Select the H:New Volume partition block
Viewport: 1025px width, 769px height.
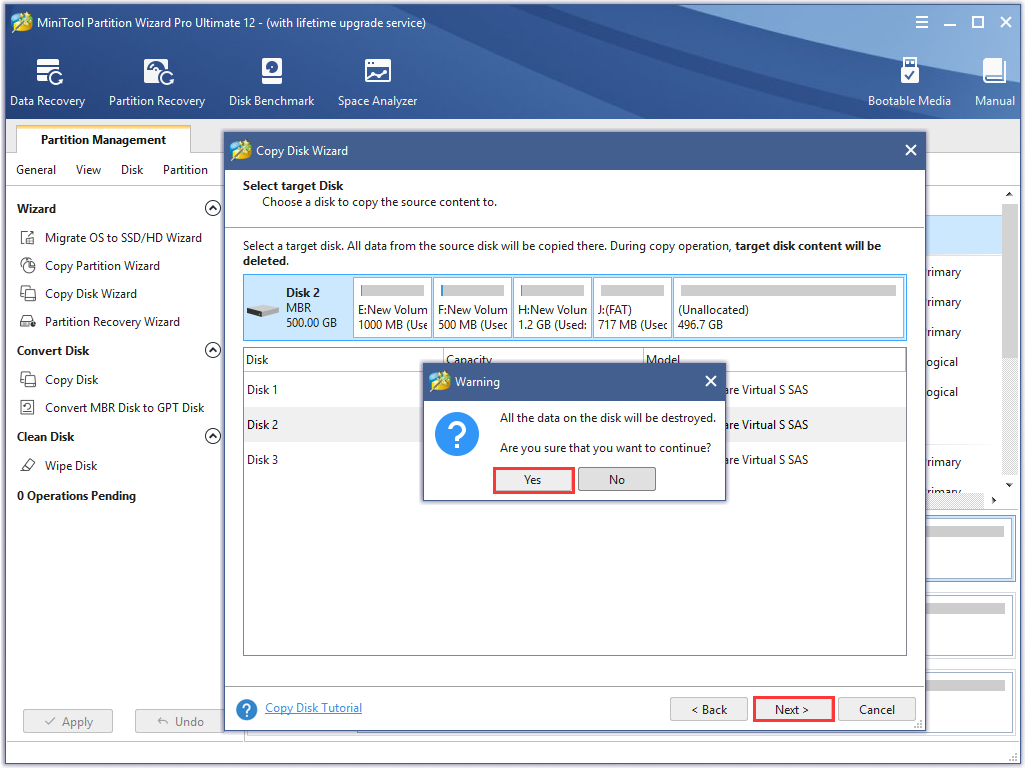(552, 307)
